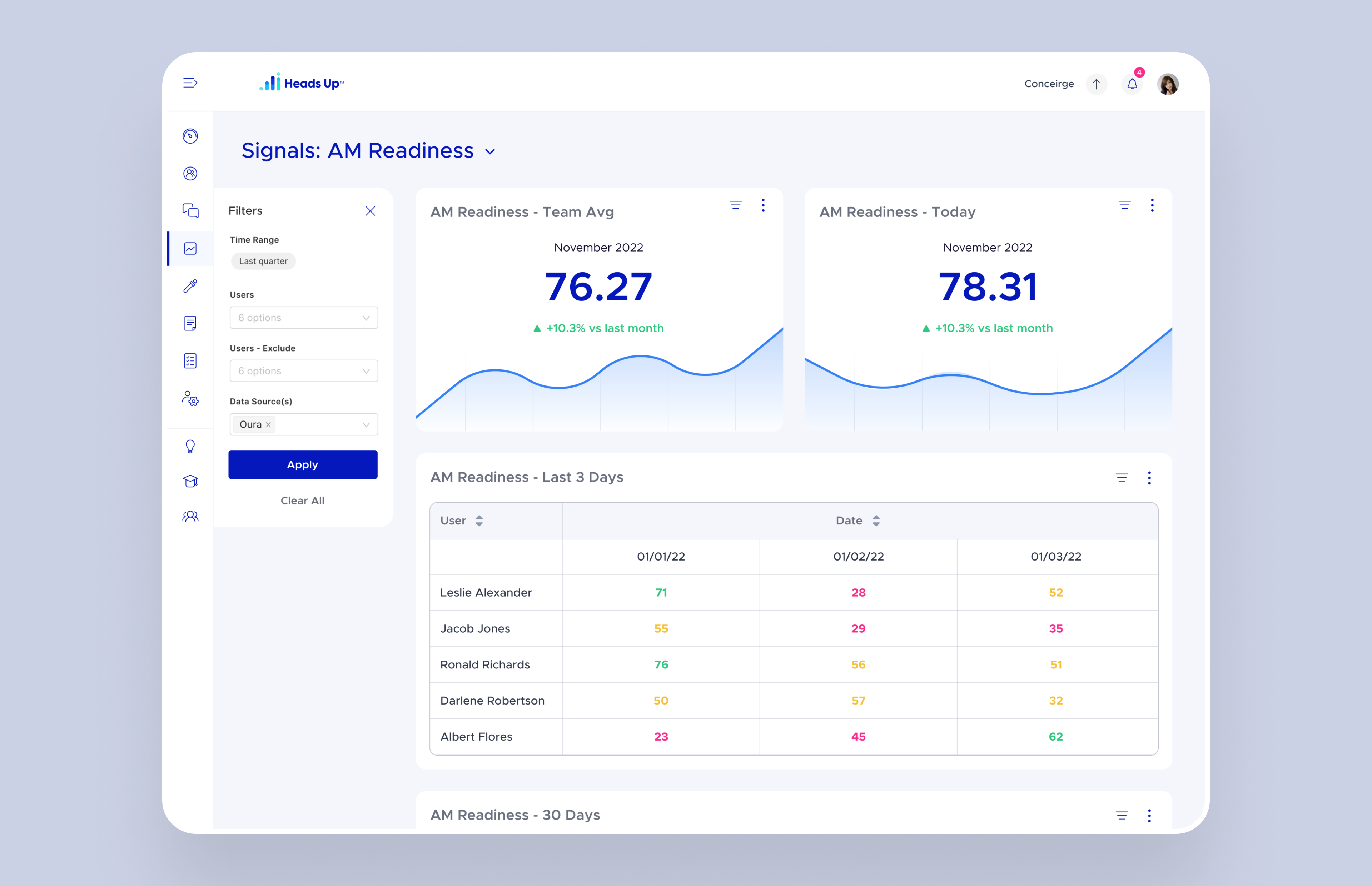Open the user settings gear sidebar icon
The image size is (1372, 886).
190,398
